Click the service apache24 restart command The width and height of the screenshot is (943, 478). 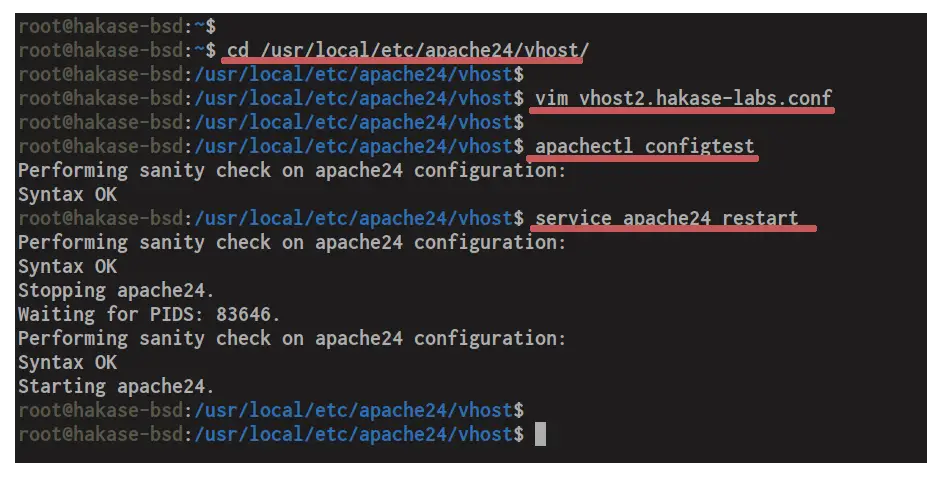click(x=666, y=218)
